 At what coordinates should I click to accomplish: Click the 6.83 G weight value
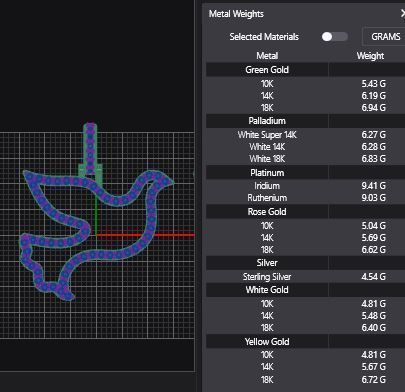coord(374,159)
